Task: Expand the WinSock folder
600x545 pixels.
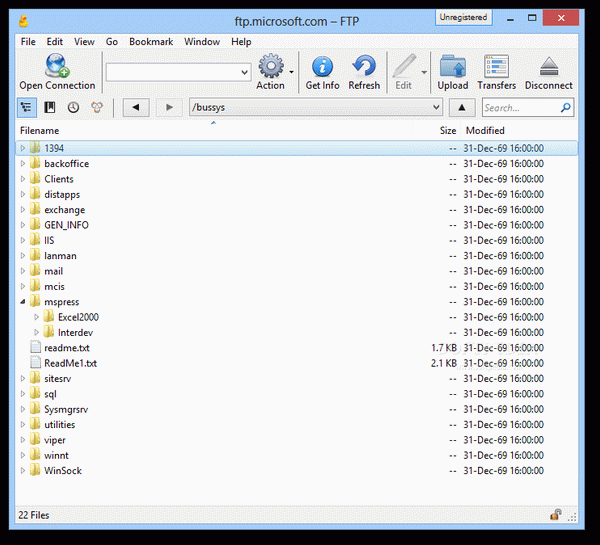Action: pyautogui.click(x=23, y=470)
